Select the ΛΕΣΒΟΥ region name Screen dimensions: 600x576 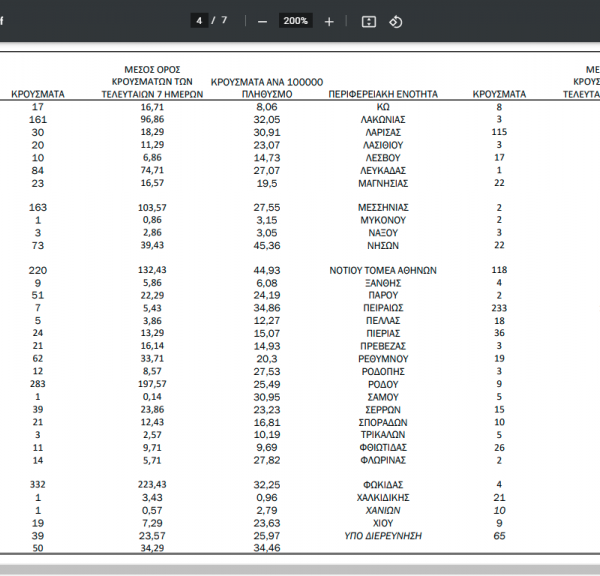click(x=383, y=158)
